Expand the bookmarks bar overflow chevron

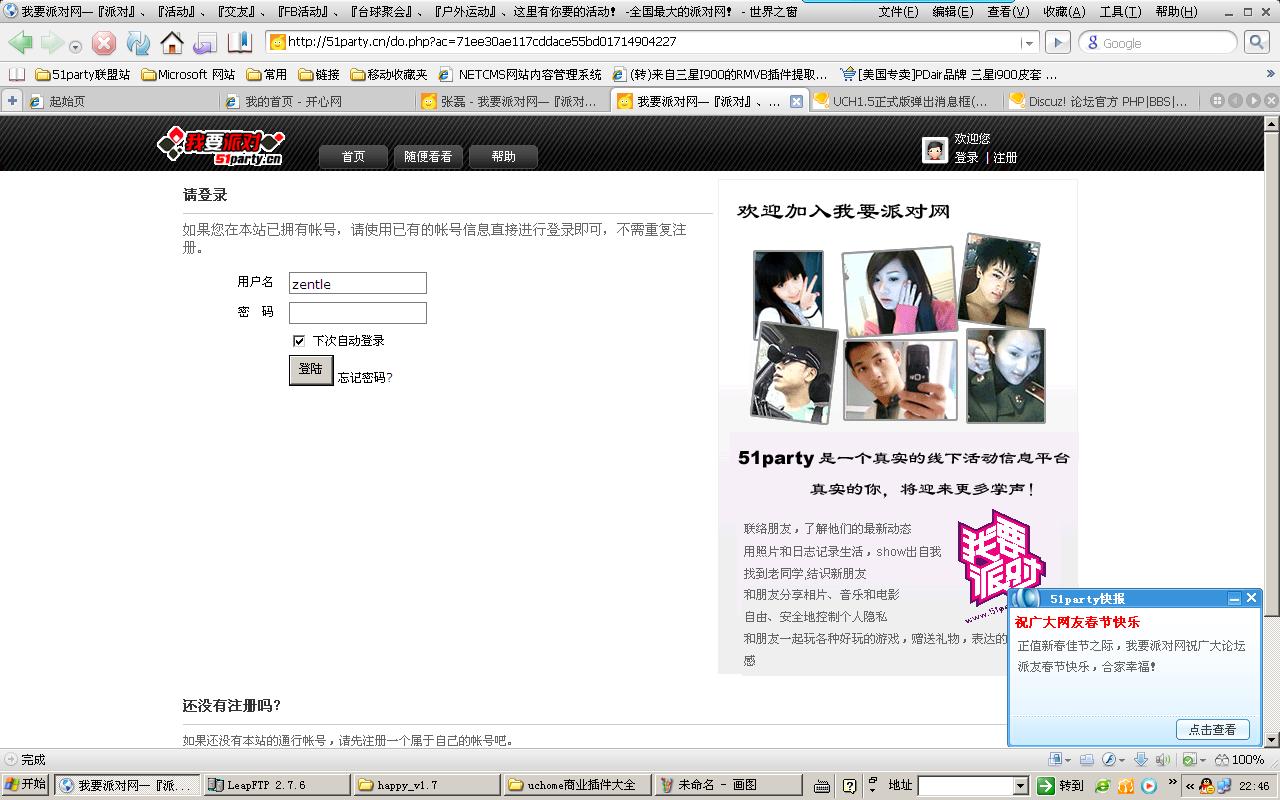point(1269,74)
